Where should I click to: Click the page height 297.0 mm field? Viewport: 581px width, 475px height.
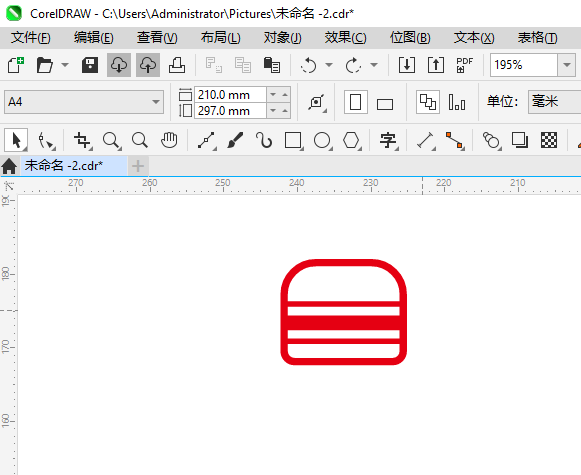(x=230, y=111)
